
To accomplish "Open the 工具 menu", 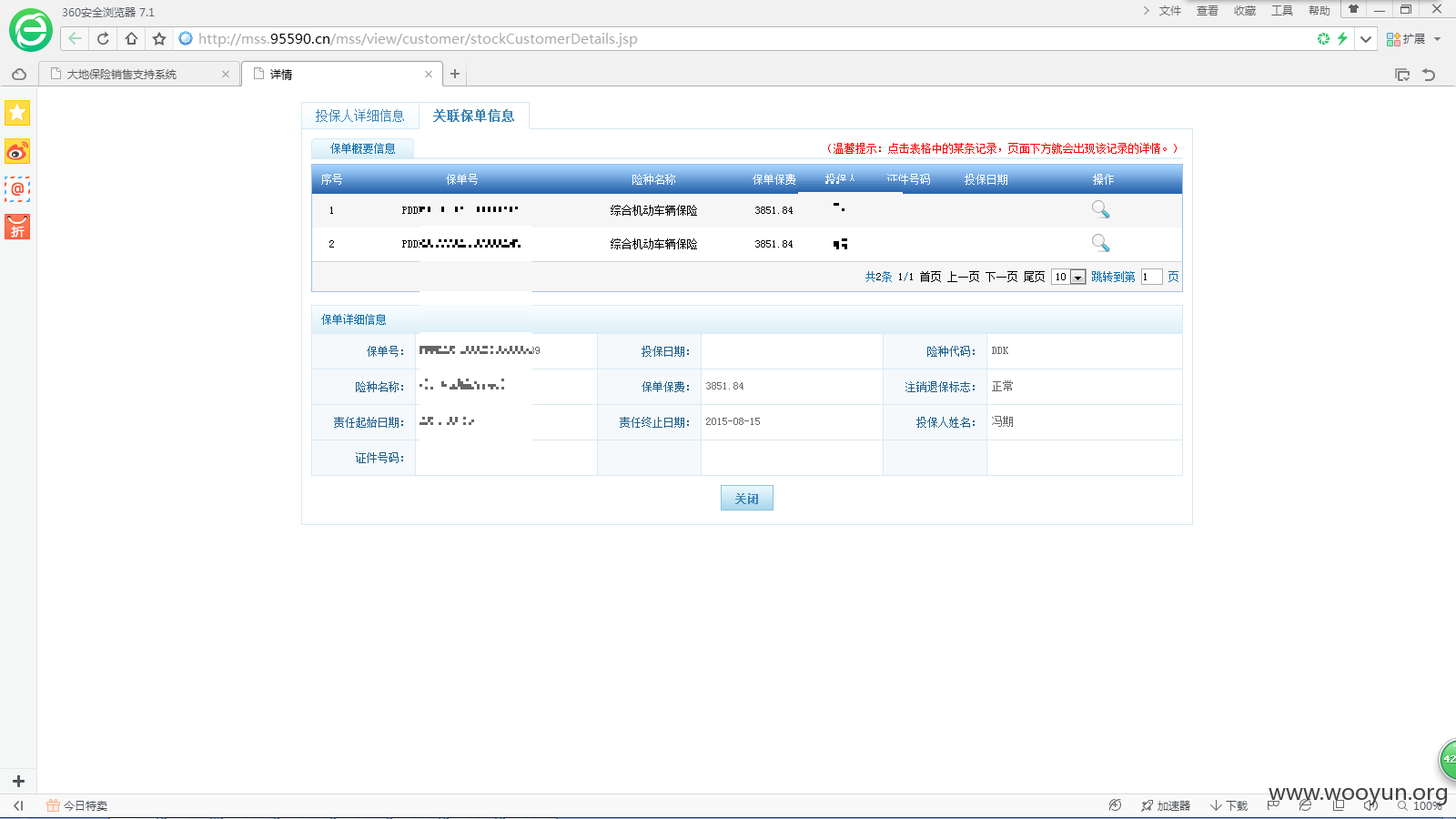I will [x=1282, y=11].
